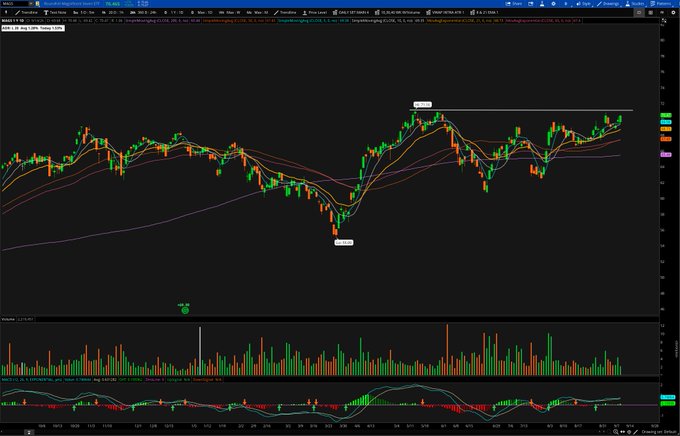The width and height of the screenshot is (680, 436).
Task: Switch to Max : M monthly timeframe
Action: (x=258, y=13)
